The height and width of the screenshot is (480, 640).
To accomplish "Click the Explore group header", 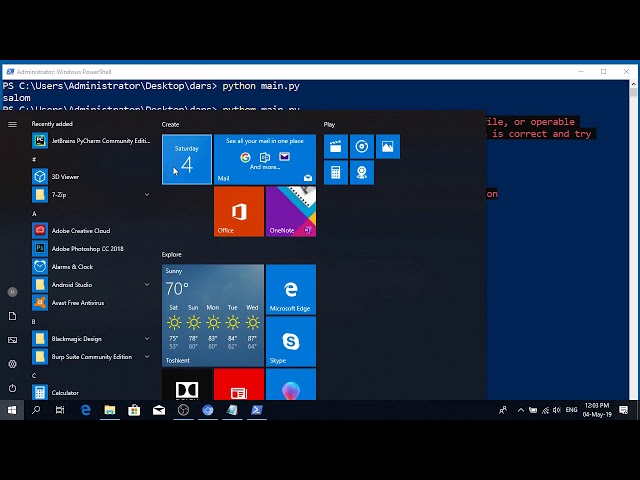I will pyautogui.click(x=171, y=254).
